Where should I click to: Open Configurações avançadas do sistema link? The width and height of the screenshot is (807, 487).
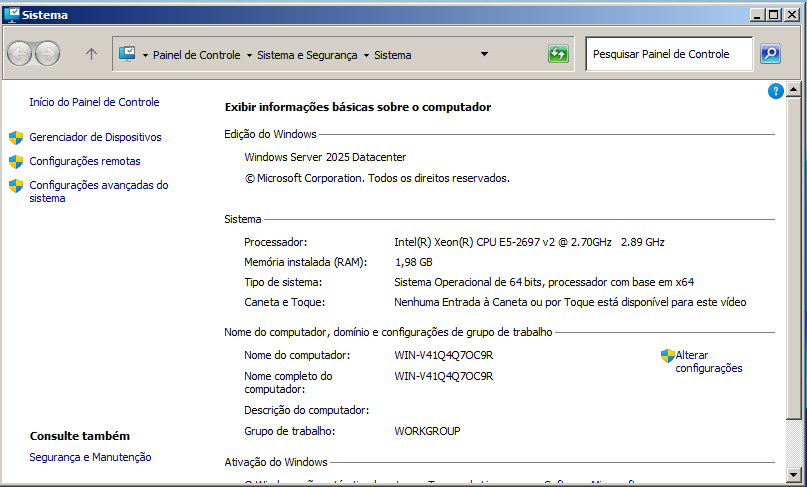99,192
